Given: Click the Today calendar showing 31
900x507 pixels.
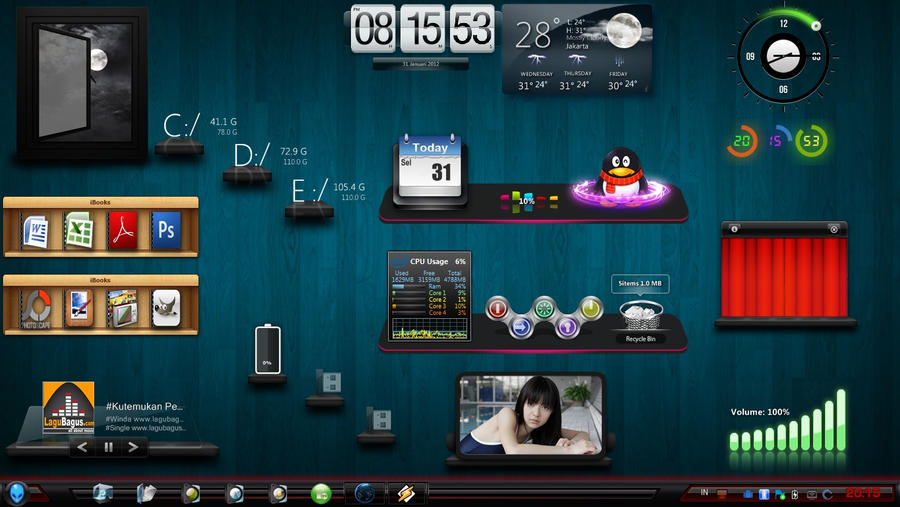Looking at the screenshot, I should [x=429, y=170].
